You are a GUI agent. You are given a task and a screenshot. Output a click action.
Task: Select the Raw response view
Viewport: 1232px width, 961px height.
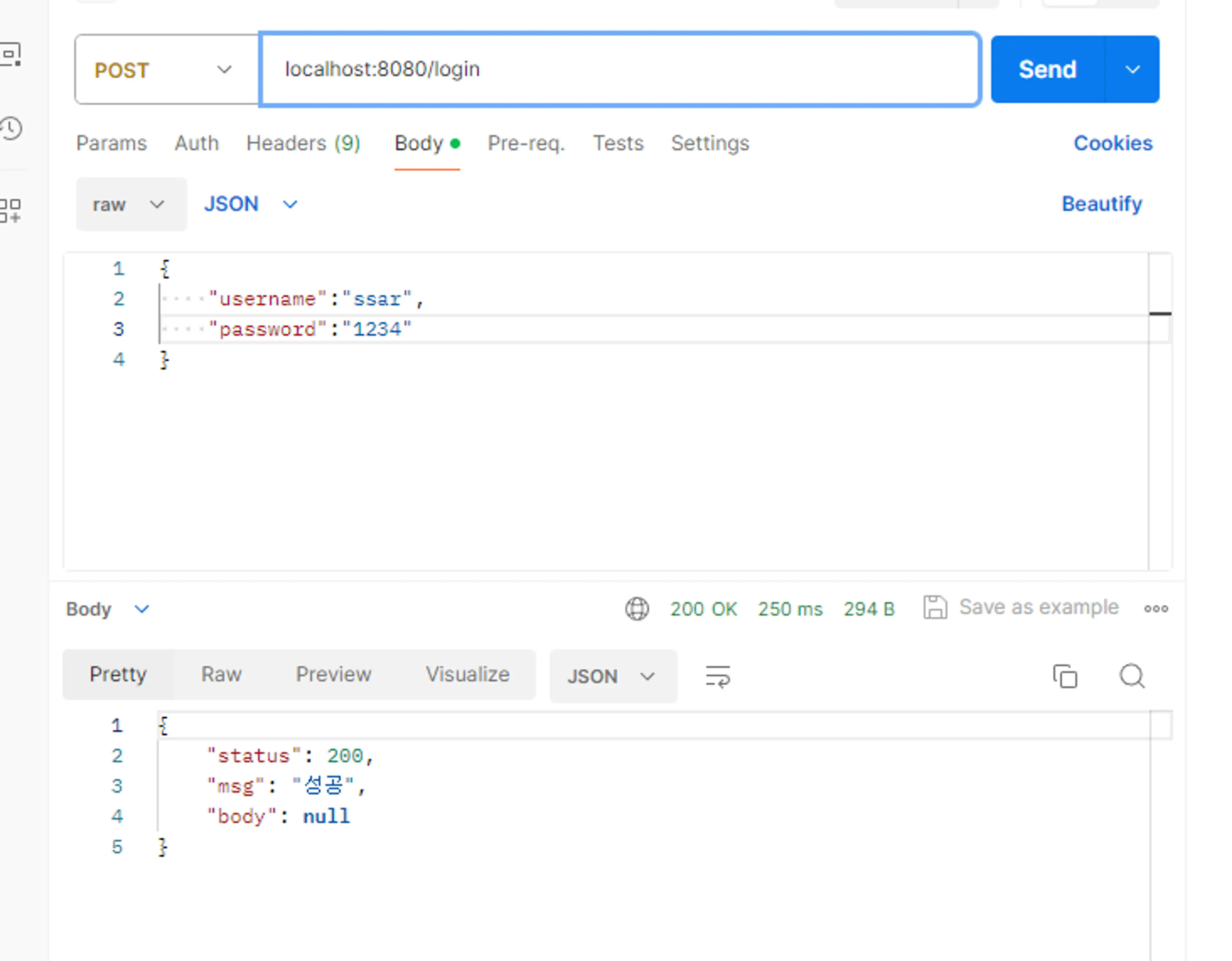(222, 674)
